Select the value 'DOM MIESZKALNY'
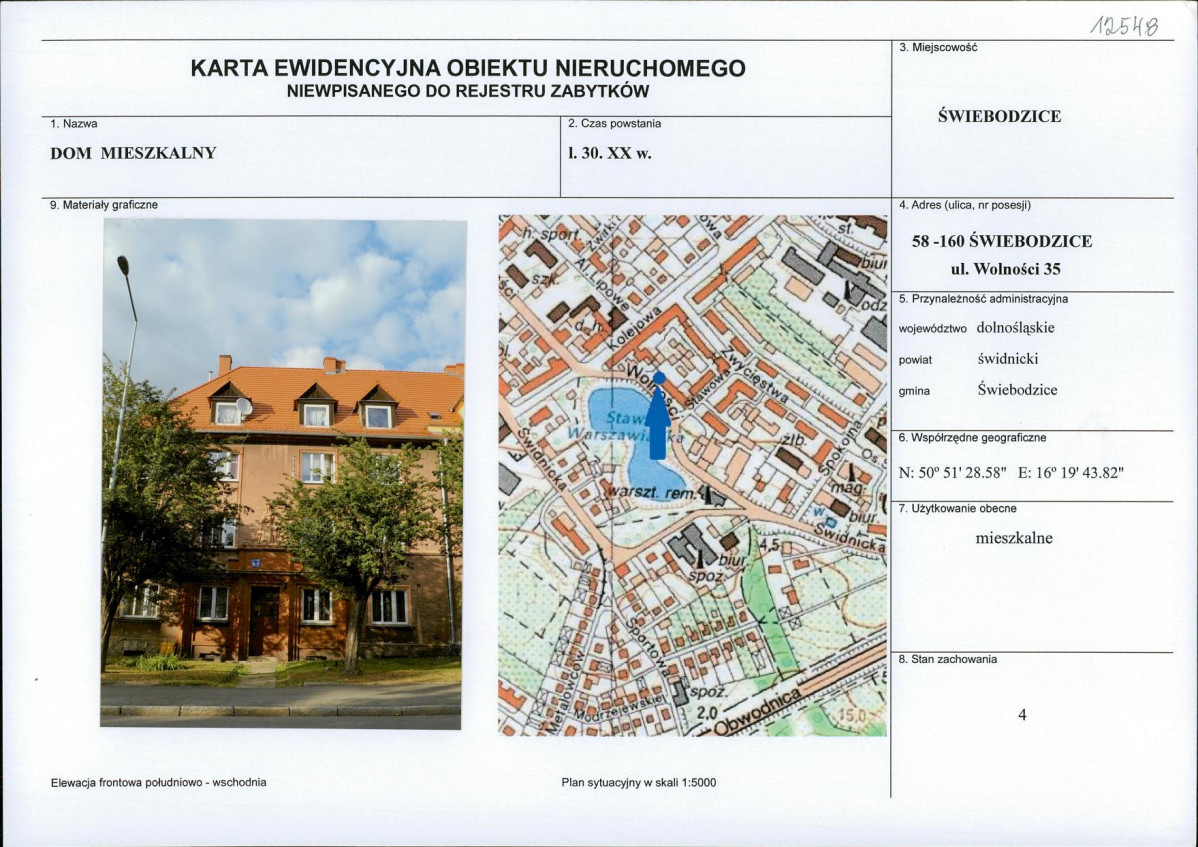The width and height of the screenshot is (1198, 847). (133, 153)
